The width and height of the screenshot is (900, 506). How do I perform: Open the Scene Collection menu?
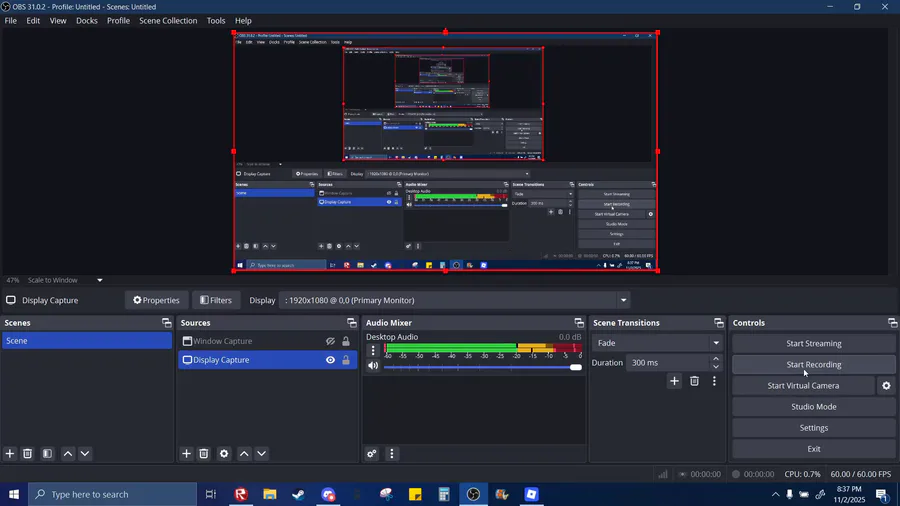(x=168, y=21)
